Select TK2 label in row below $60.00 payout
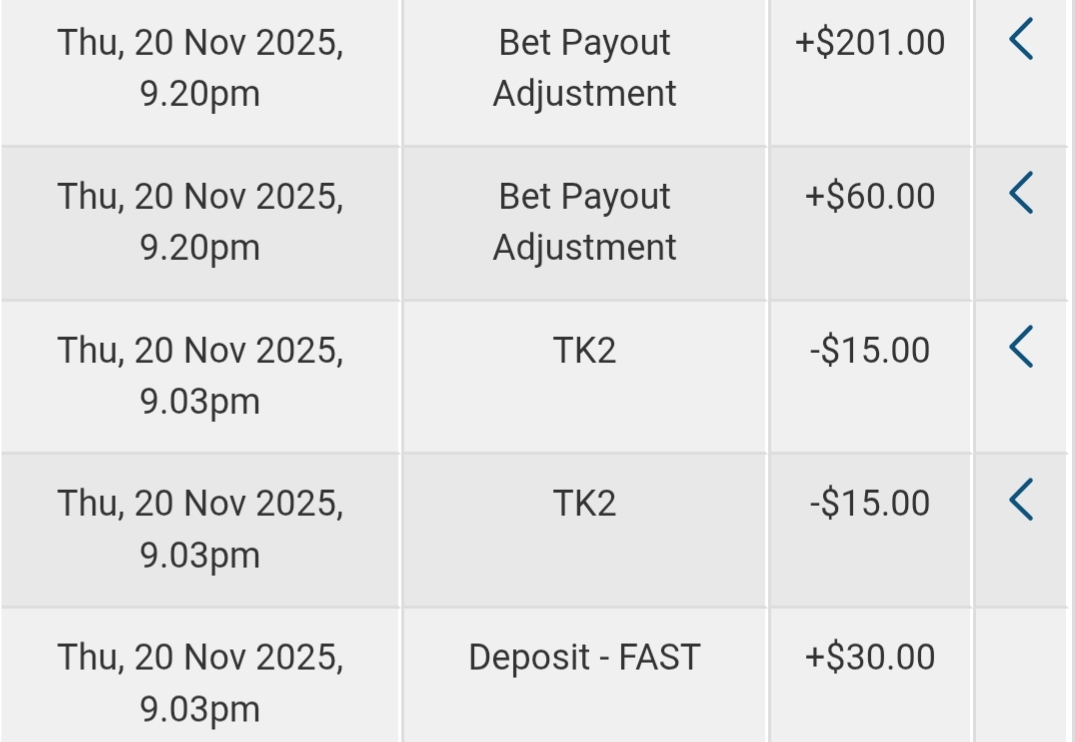The height and width of the screenshot is (742, 1075). pos(584,351)
